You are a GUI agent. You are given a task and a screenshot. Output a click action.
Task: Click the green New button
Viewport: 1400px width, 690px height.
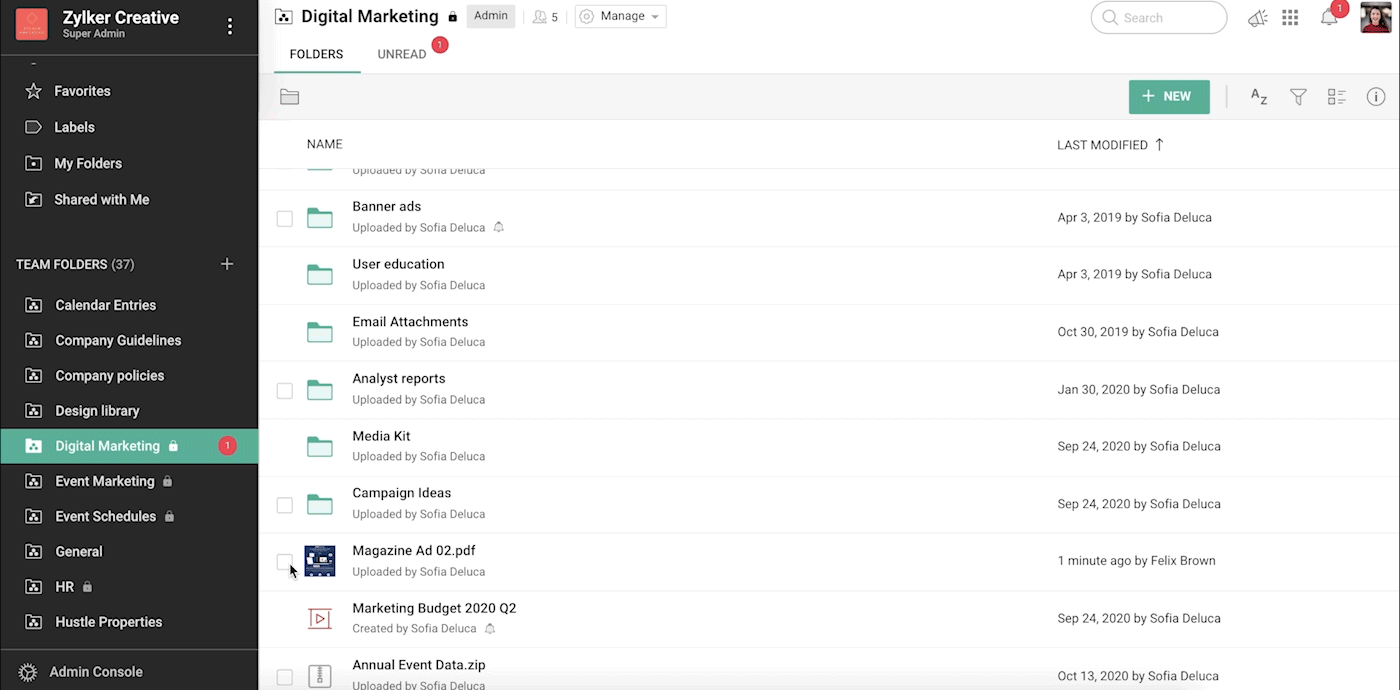click(x=1168, y=97)
